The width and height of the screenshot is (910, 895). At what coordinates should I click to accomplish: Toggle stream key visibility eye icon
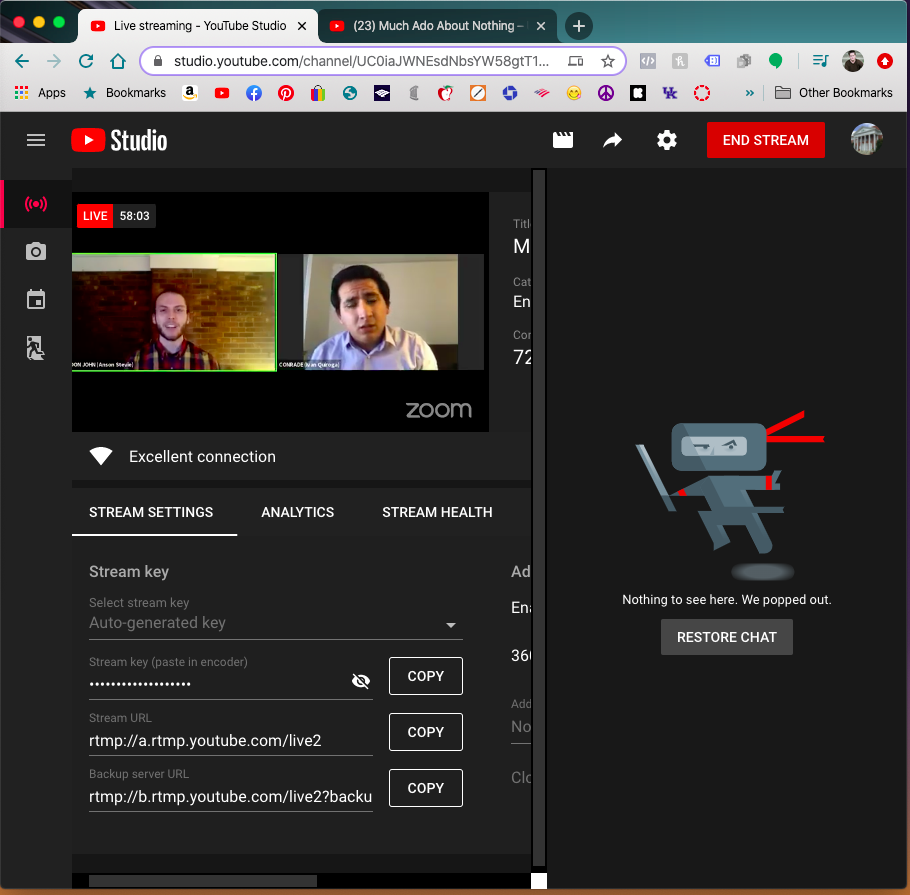point(361,681)
